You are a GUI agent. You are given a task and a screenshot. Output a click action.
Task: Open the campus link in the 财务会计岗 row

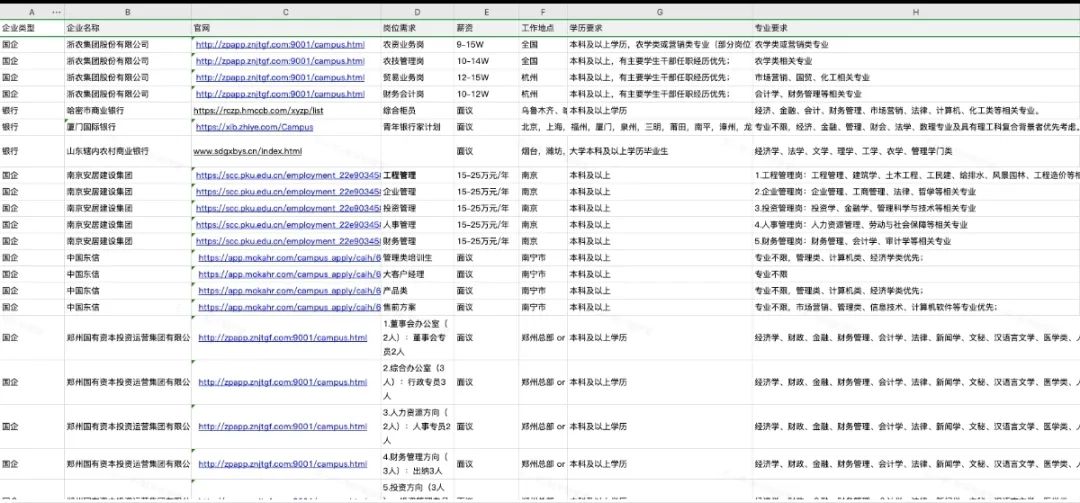(280, 94)
